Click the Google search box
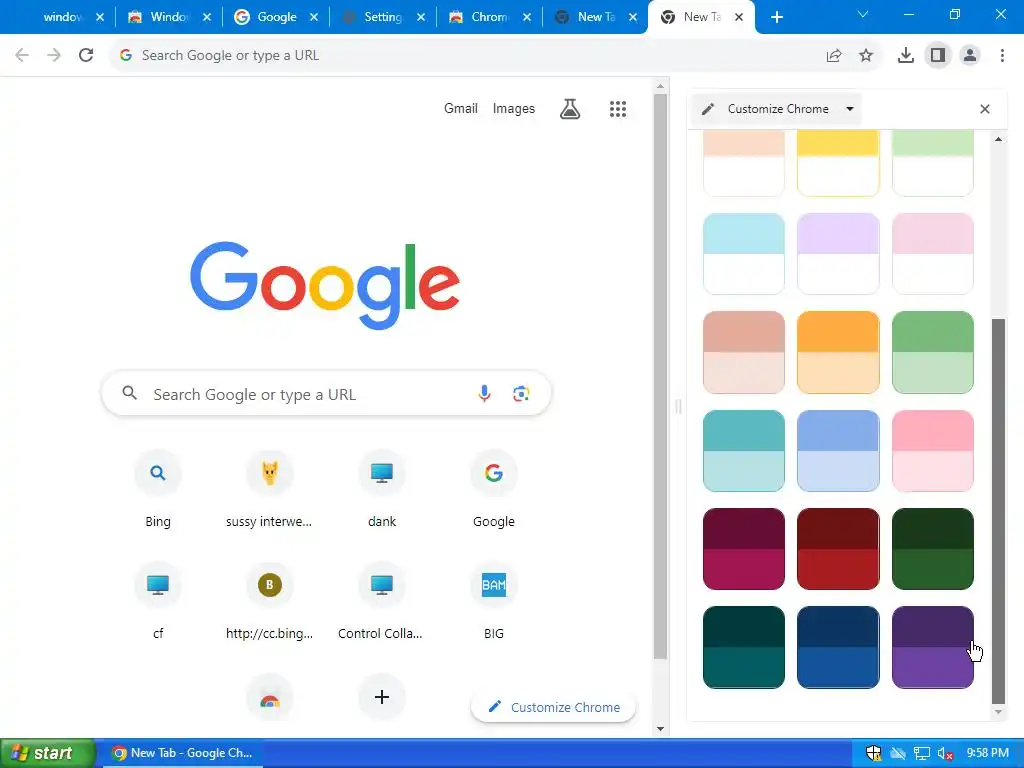Image resolution: width=1024 pixels, height=768 pixels. 327,393
